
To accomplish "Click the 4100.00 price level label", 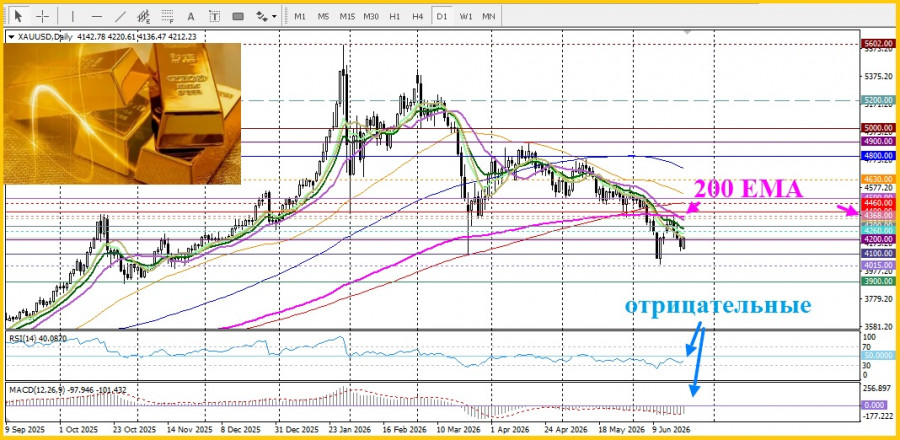I will 879,253.
